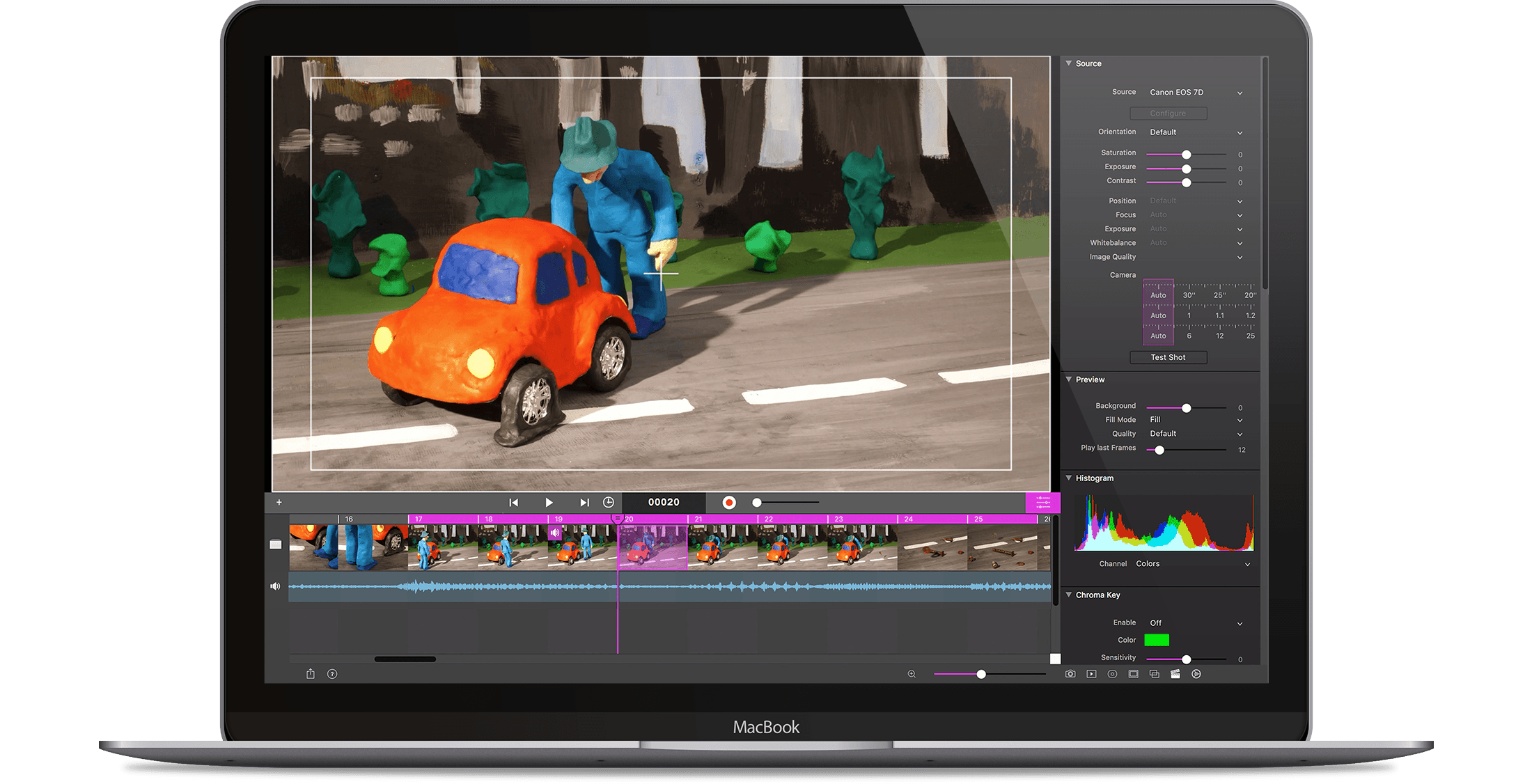Viewport: 1532px width, 784px height.
Task: Collapse the Histogram section
Action: (1069, 478)
